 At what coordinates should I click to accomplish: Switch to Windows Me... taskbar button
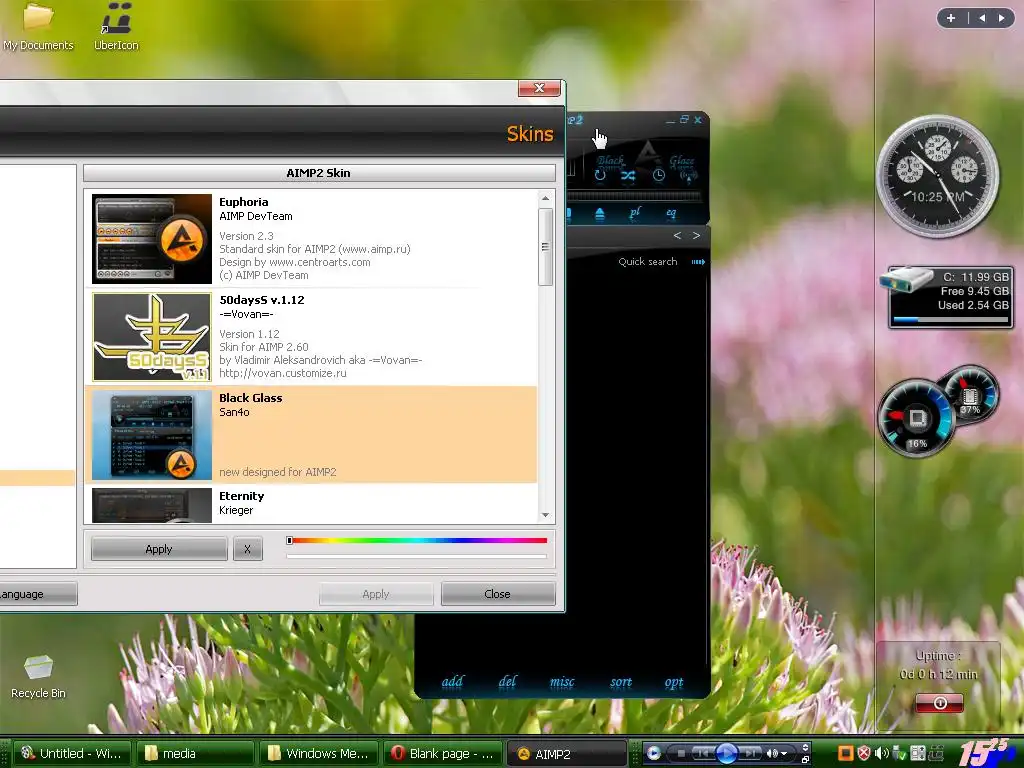coord(319,753)
